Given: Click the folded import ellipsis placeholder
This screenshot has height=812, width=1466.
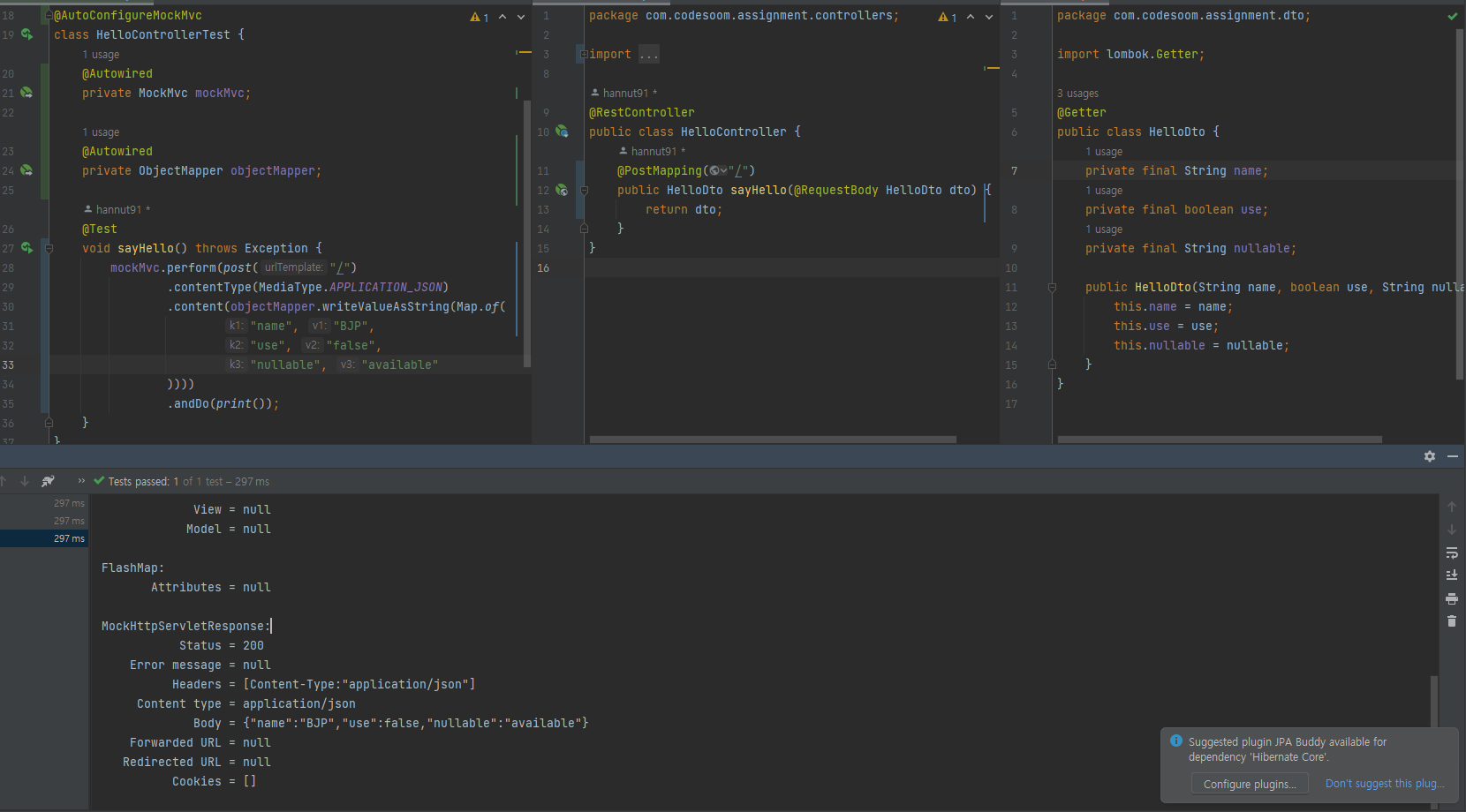Looking at the screenshot, I should [x=649, y=55].
